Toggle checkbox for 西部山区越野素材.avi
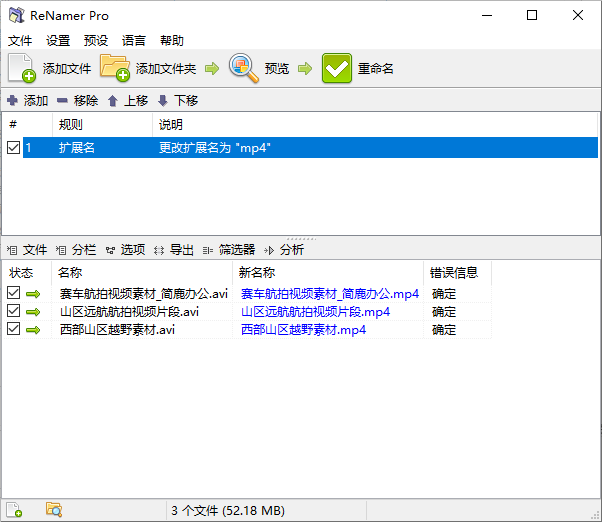Screen dimensions: 602x522 (x=13, y=329)
